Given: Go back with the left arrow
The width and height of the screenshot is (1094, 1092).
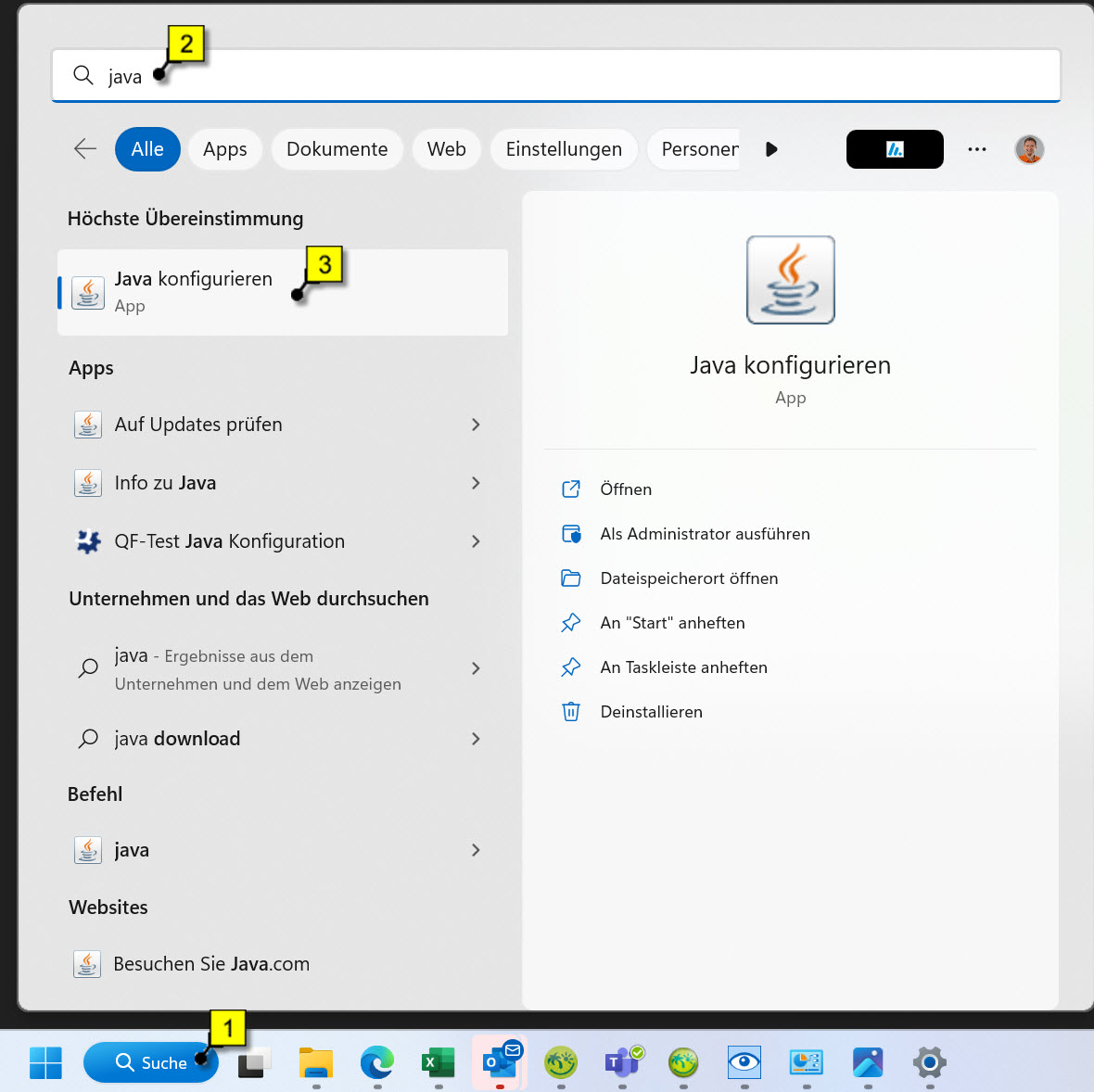Looking at the screenshot, I should 85,149.
